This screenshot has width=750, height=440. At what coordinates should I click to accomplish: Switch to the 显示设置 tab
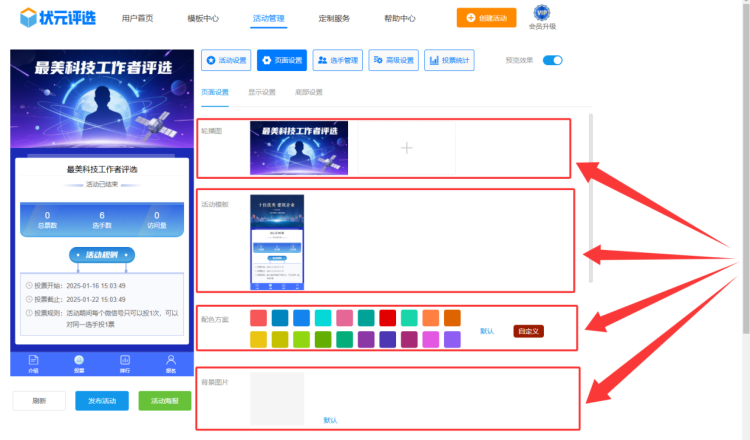click(262, 92)
